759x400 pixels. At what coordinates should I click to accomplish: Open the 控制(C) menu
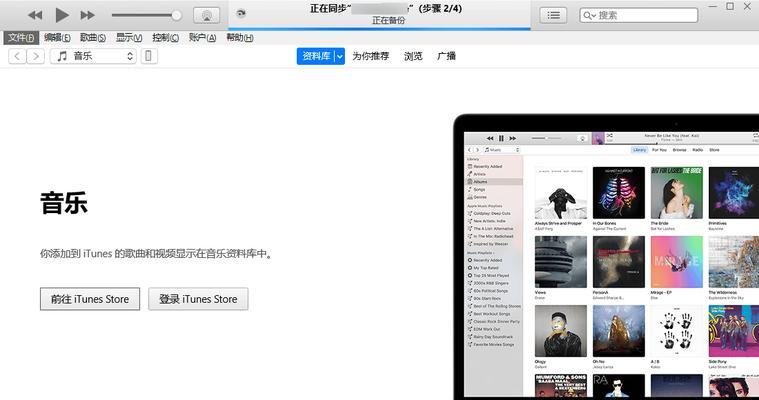click(x=165, y=37)
